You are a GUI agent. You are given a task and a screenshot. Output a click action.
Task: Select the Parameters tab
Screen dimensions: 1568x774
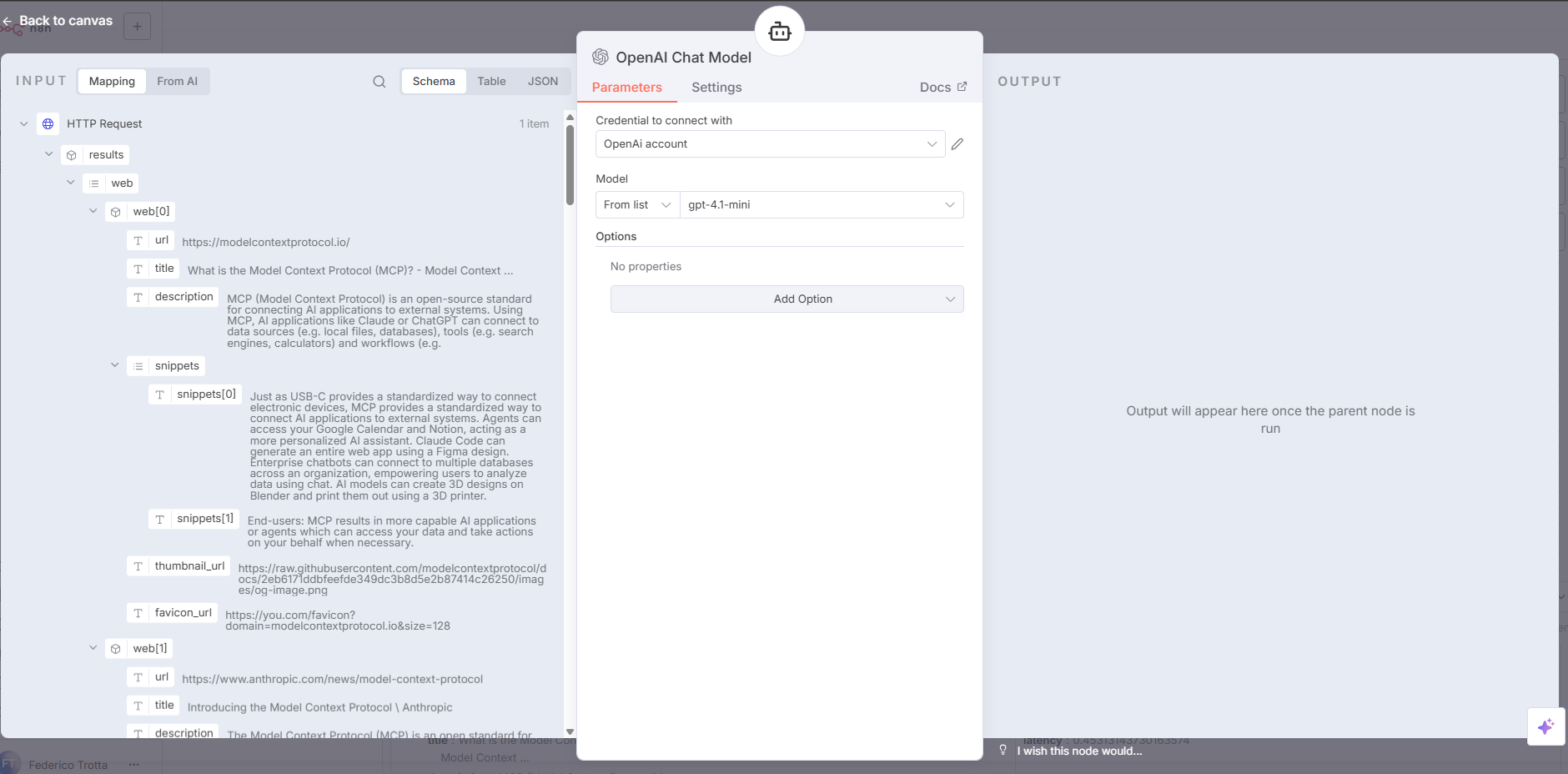627,88
